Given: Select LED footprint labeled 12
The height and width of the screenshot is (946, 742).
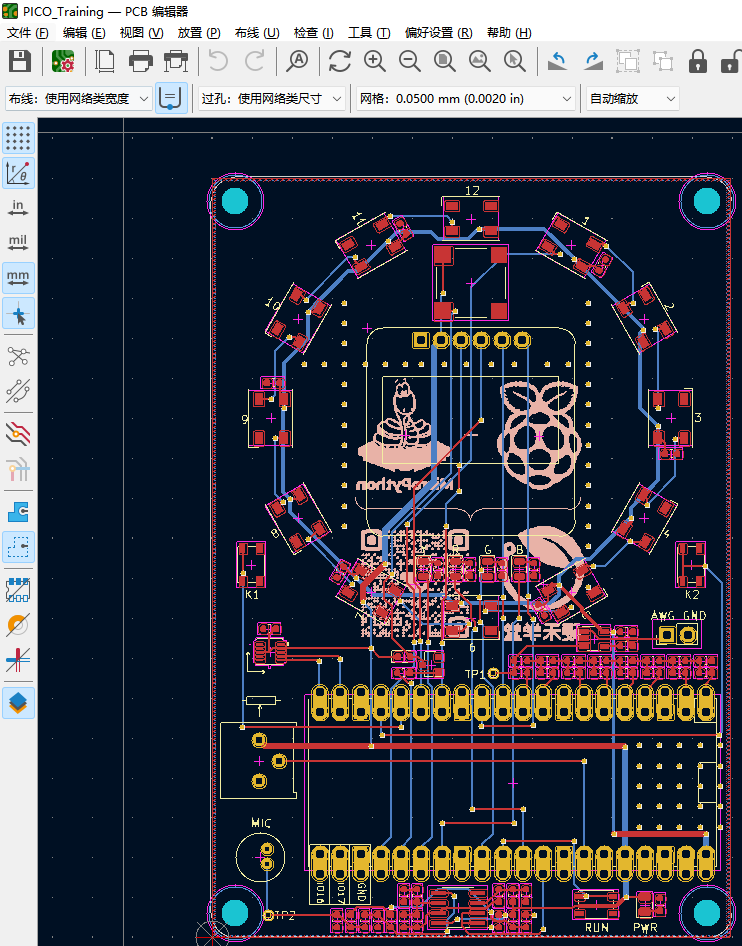Looking at the screenshot, I should tap(471, 218).
